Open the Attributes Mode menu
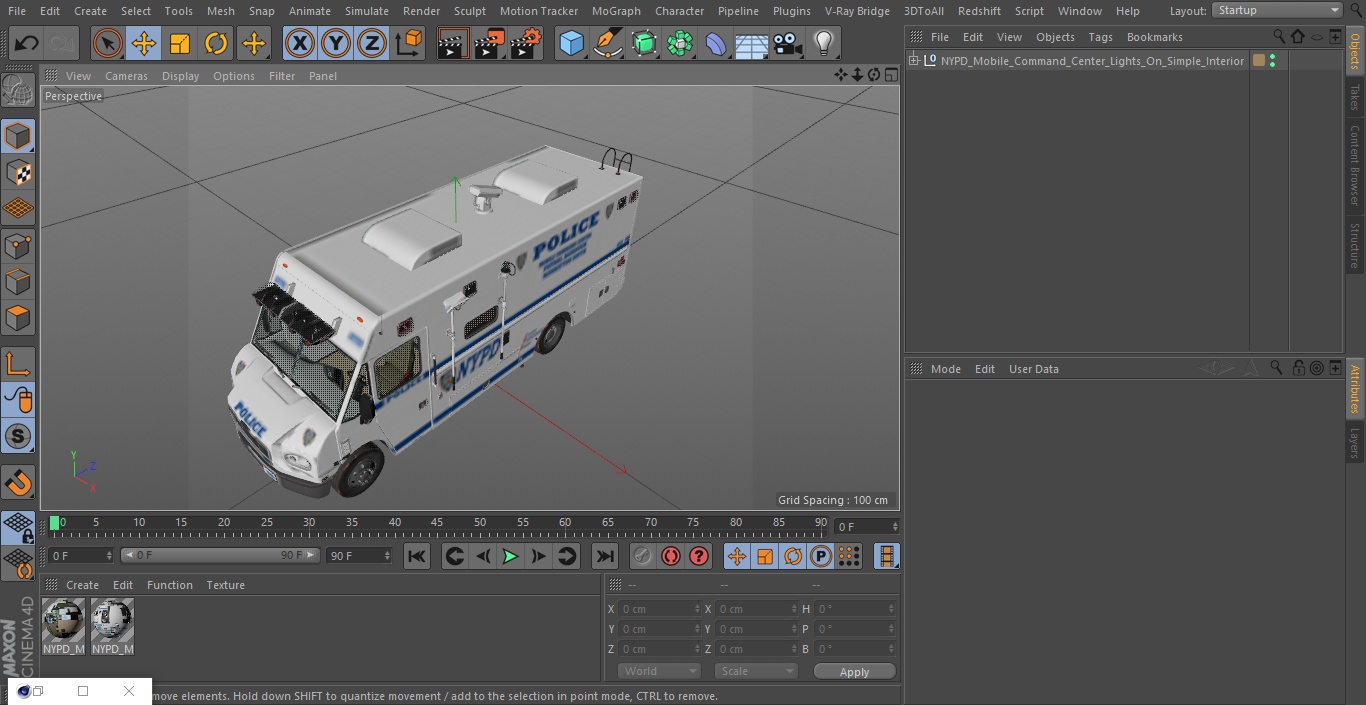 point(946,369)
